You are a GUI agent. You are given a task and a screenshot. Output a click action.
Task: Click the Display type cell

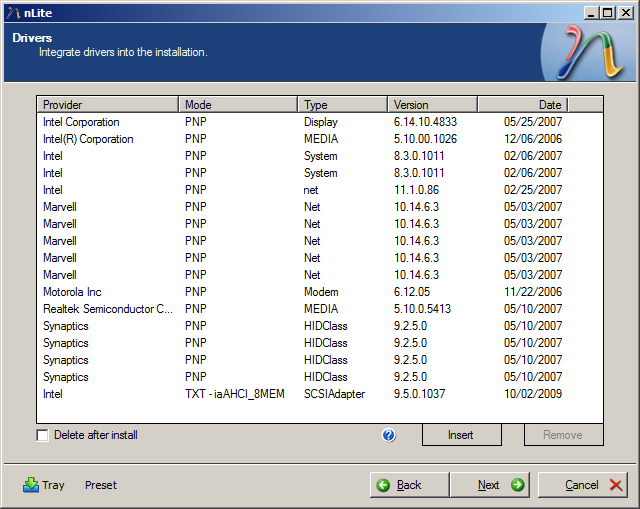[321, 122]
